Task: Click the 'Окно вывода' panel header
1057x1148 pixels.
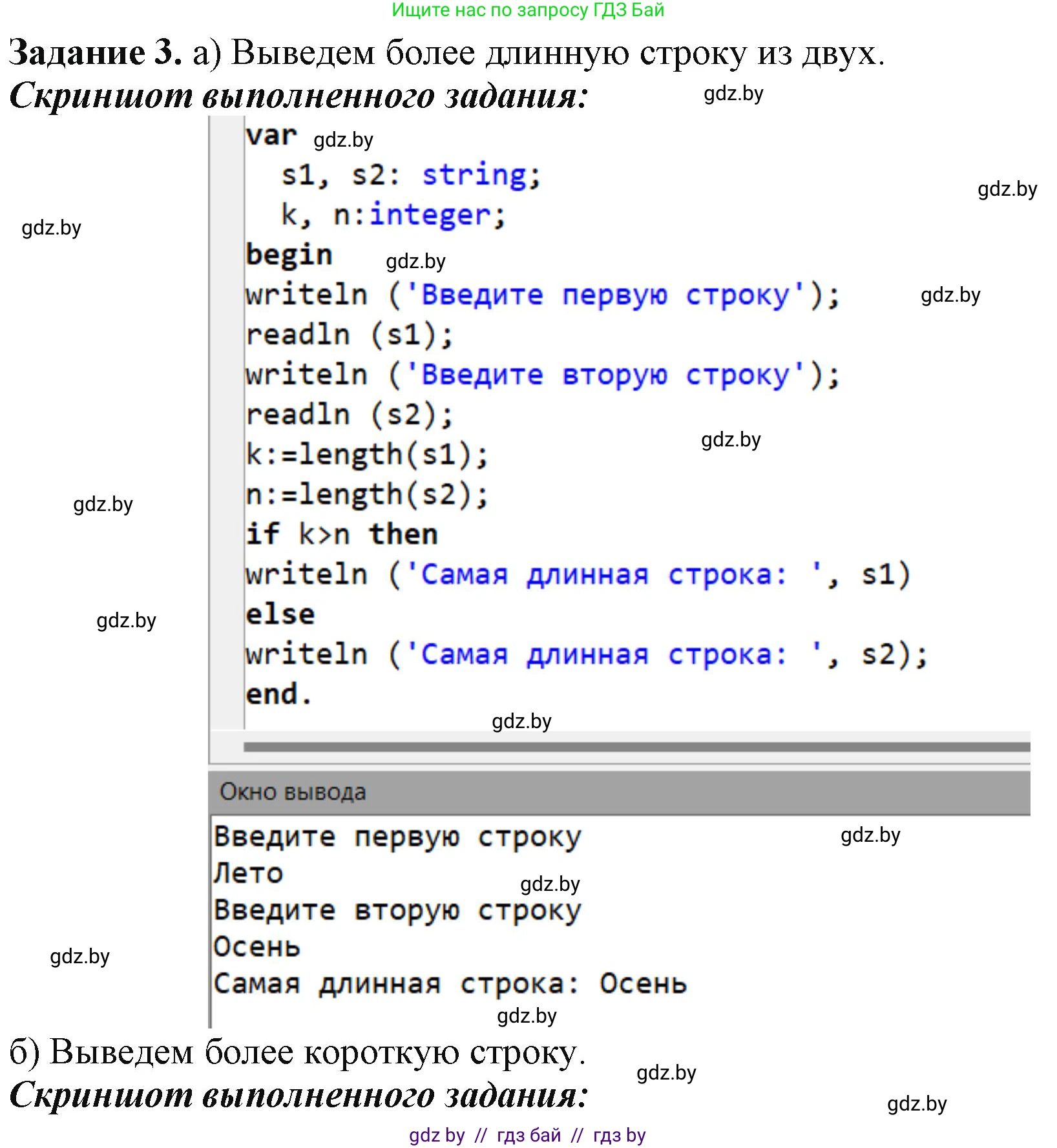Action: [x=619, y=792]
